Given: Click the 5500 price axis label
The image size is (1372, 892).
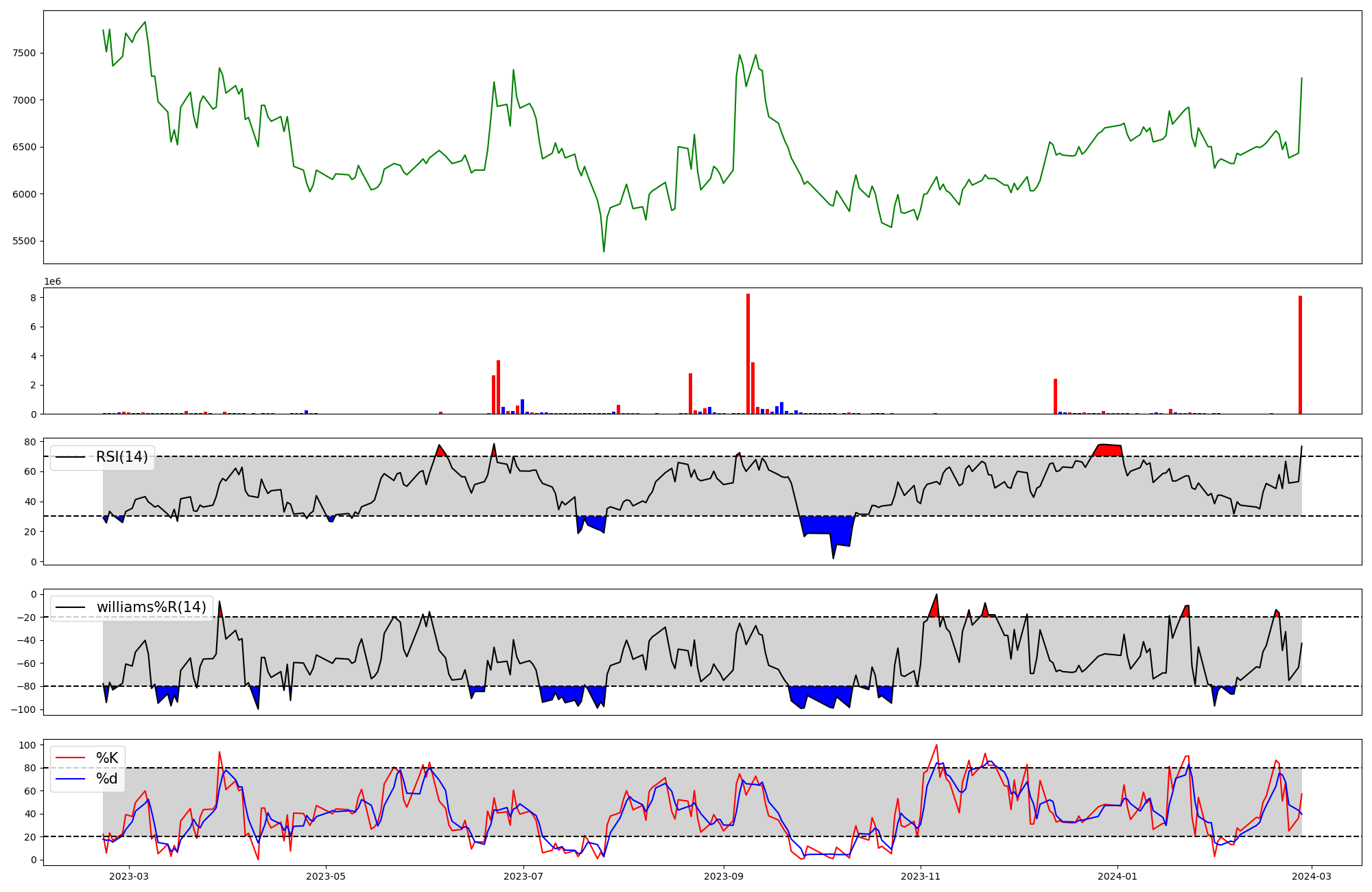Looking at the screenshot, I should tap(25, 241).
